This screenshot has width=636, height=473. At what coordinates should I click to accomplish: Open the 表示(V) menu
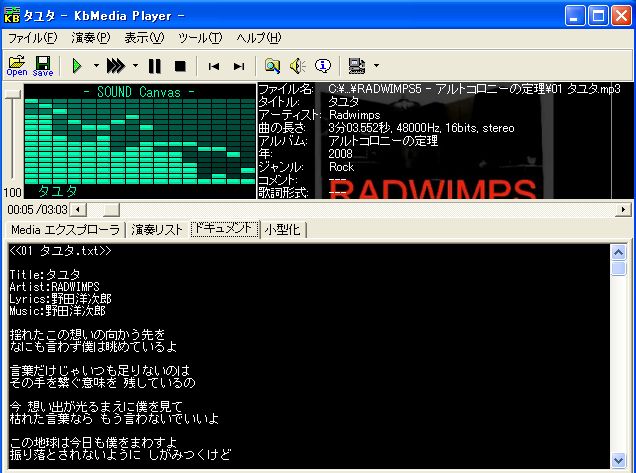click(x=144, y=38)
